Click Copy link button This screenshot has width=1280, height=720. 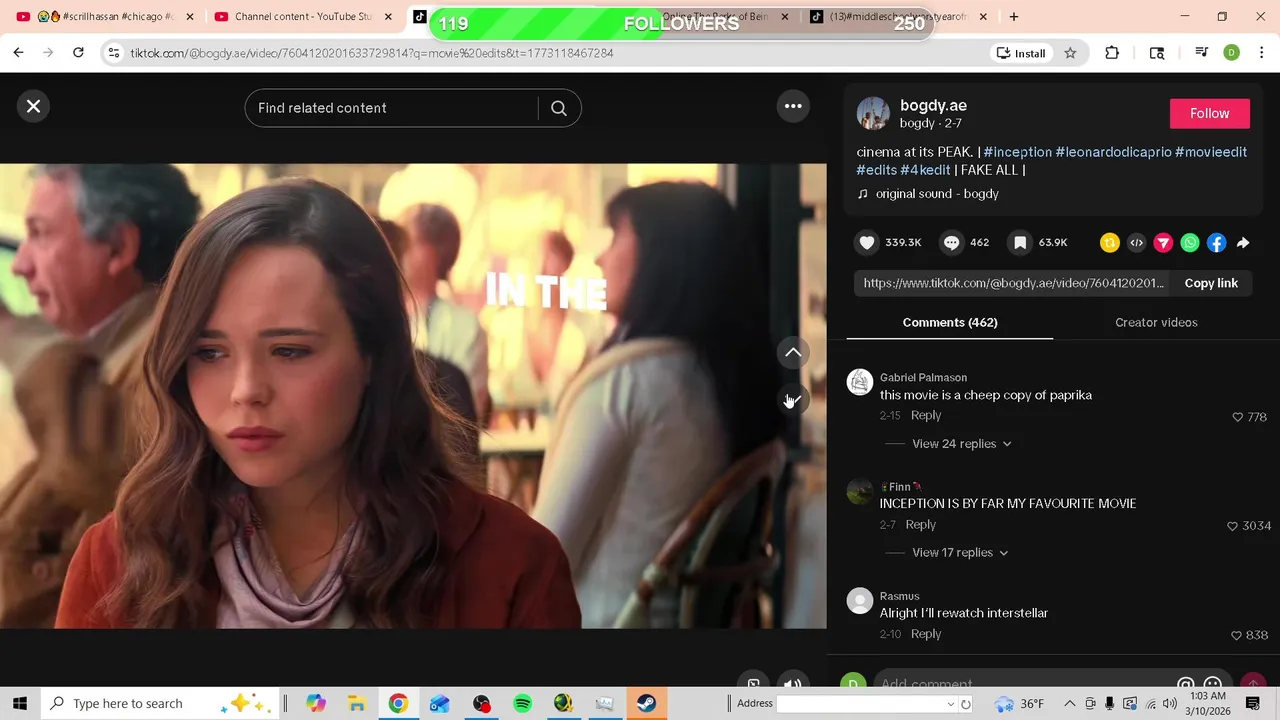[1211, 283]
